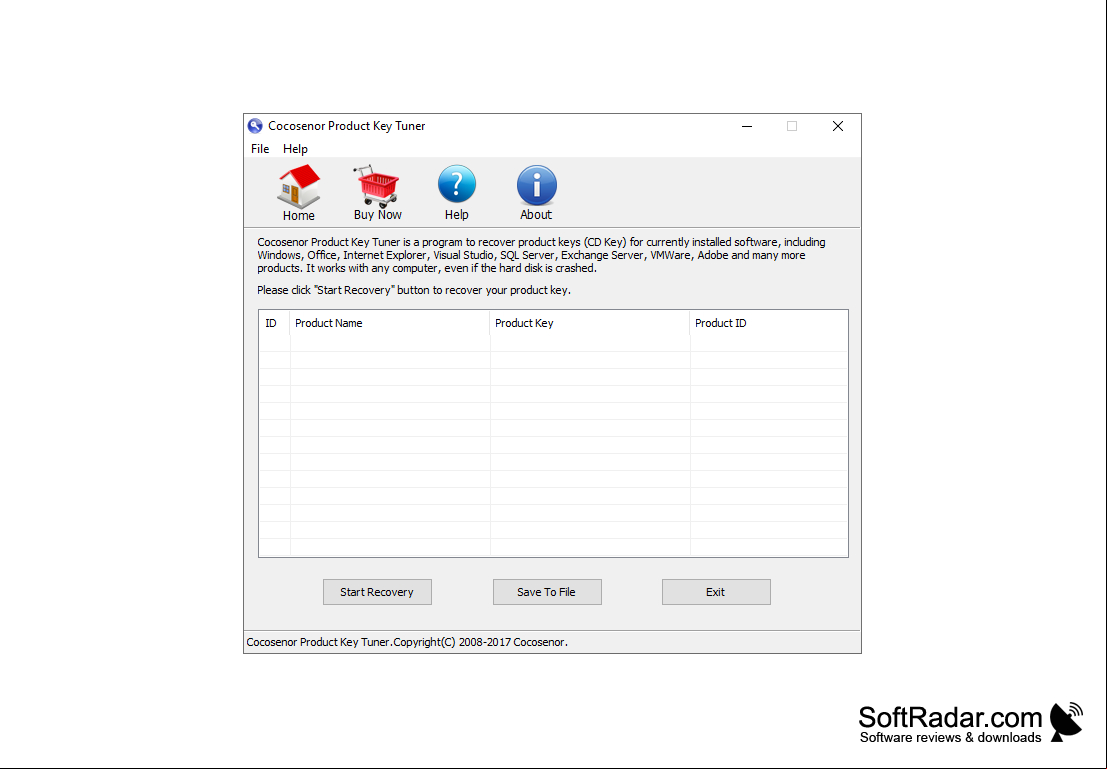Image resolution: width=1107 pixels, height=769 pixels.
Task: Open the About info icon
Action: [x=537, y=185]
